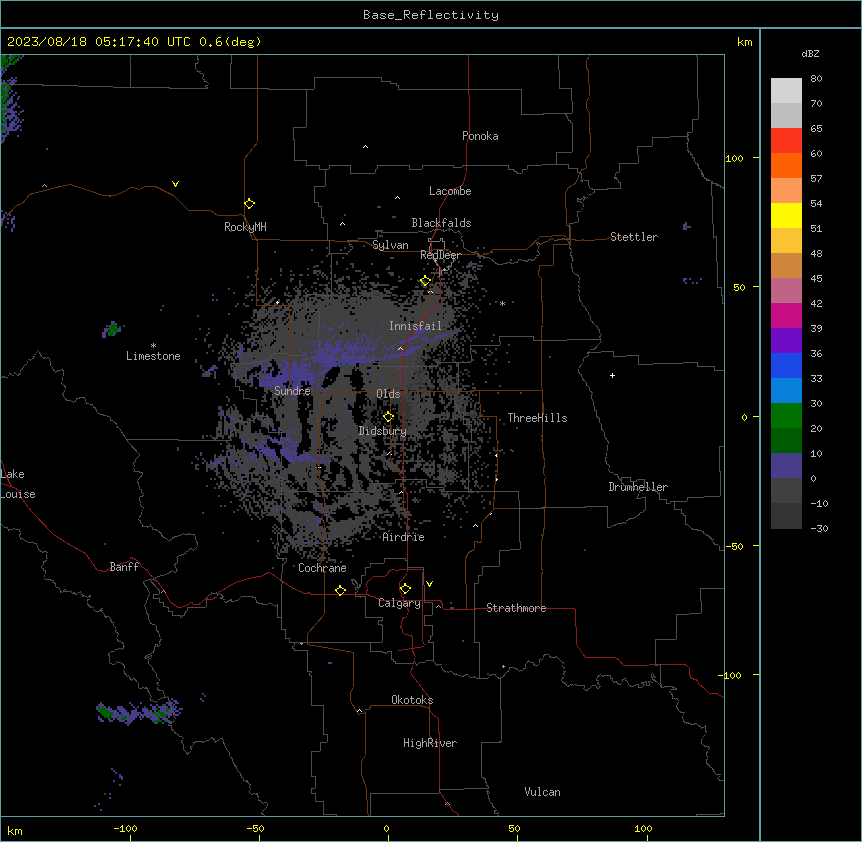Click the 100 tick on right axis
Screen dimensions: 862x842
coord(734,158)
